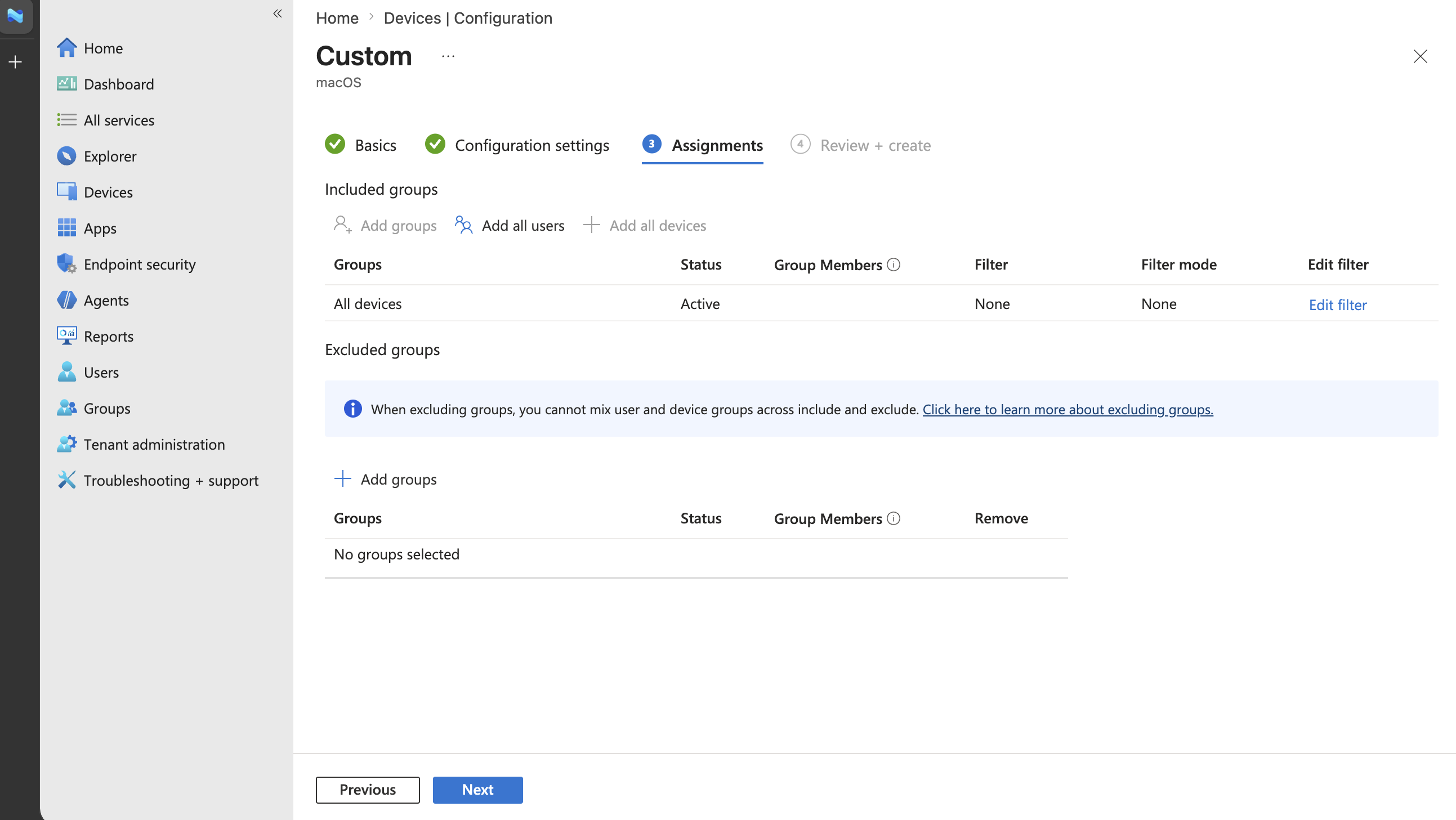Click the Filter column header
This screenshot has width=1456, height=820.
990,264
